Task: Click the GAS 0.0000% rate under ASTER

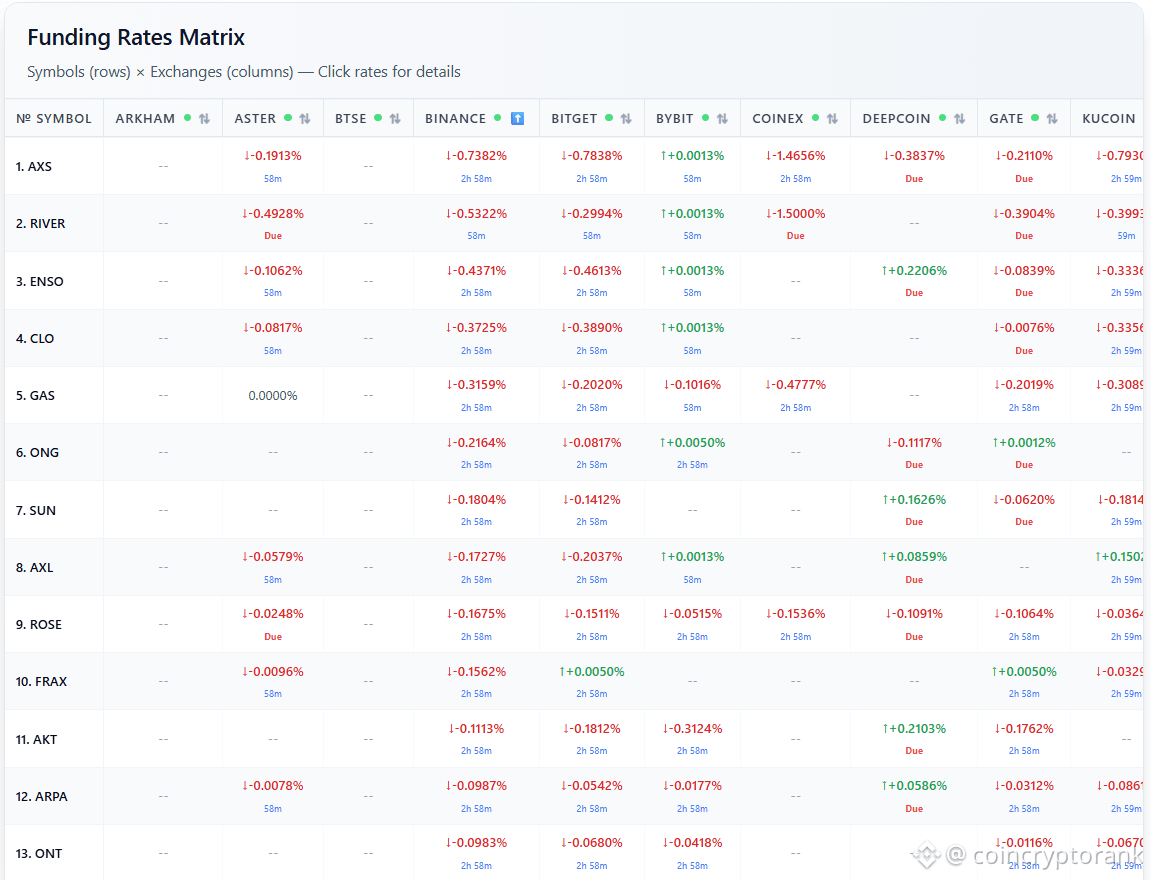Action: [272, 394]
